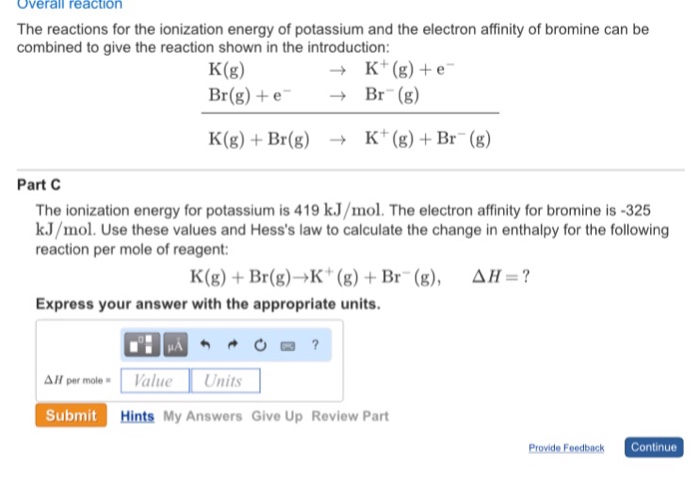Click the Value answer field
Viewport: 700px width, 482px height.
click(x=154, y=381)
